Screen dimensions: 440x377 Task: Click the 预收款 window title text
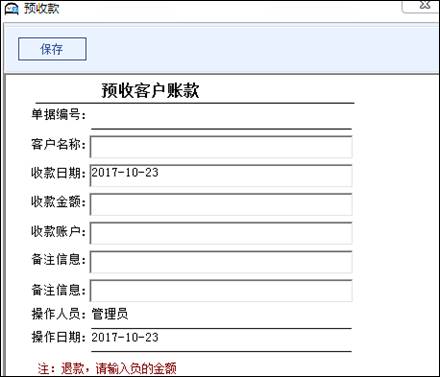click(41, 9)
